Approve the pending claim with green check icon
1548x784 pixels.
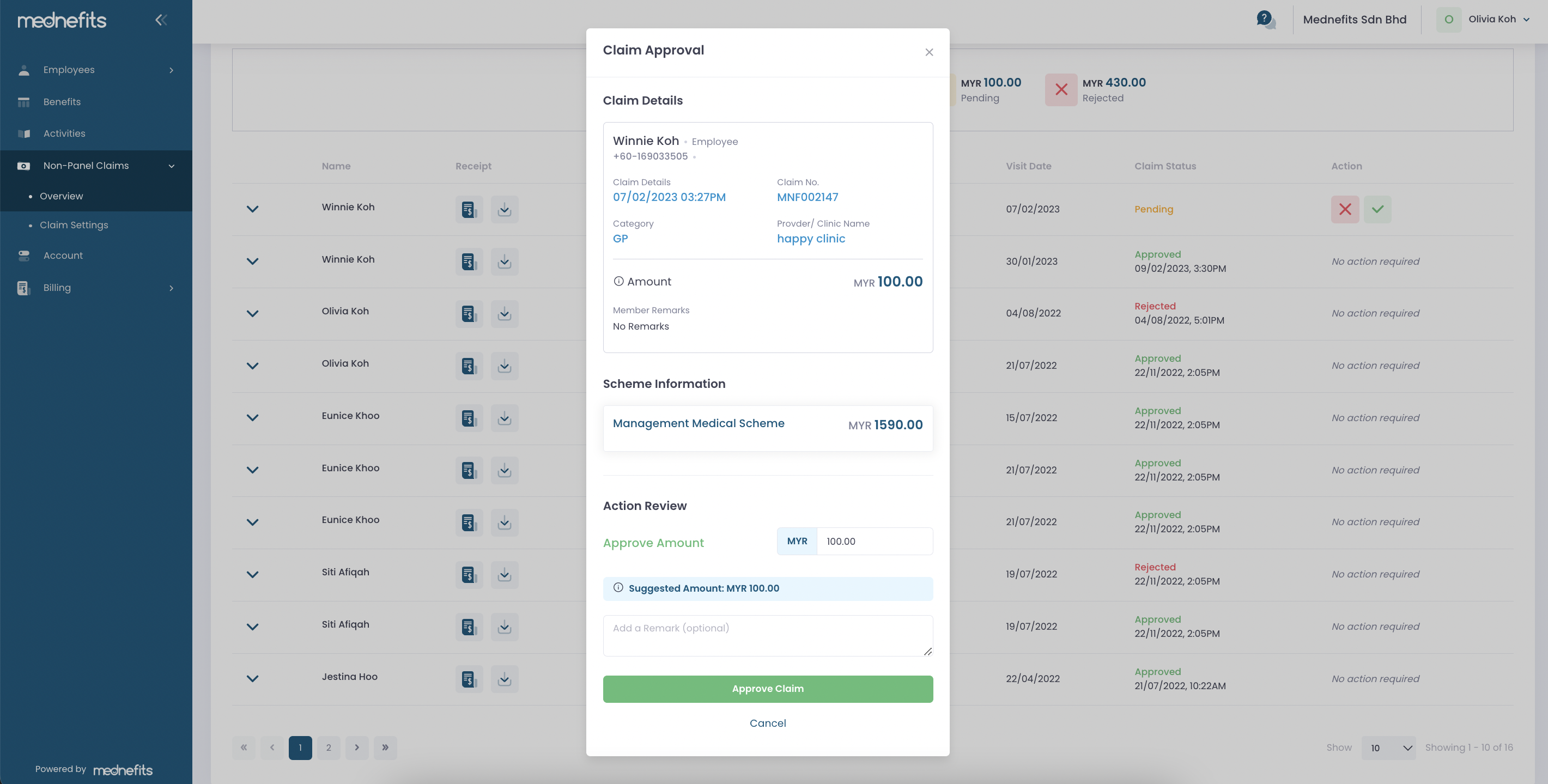1378,209
